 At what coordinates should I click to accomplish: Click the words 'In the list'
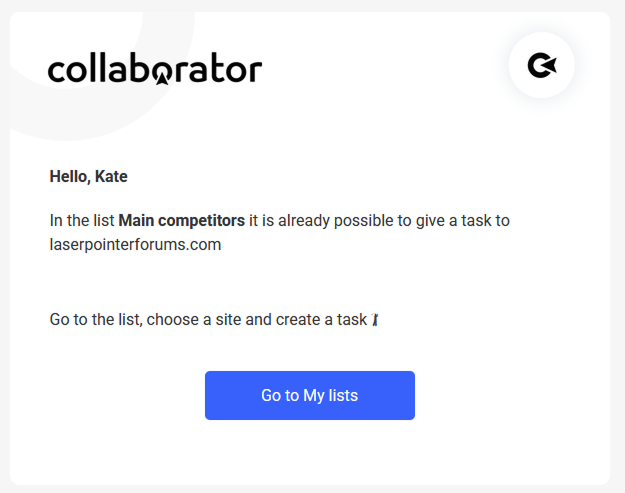(x=82, y=220)
